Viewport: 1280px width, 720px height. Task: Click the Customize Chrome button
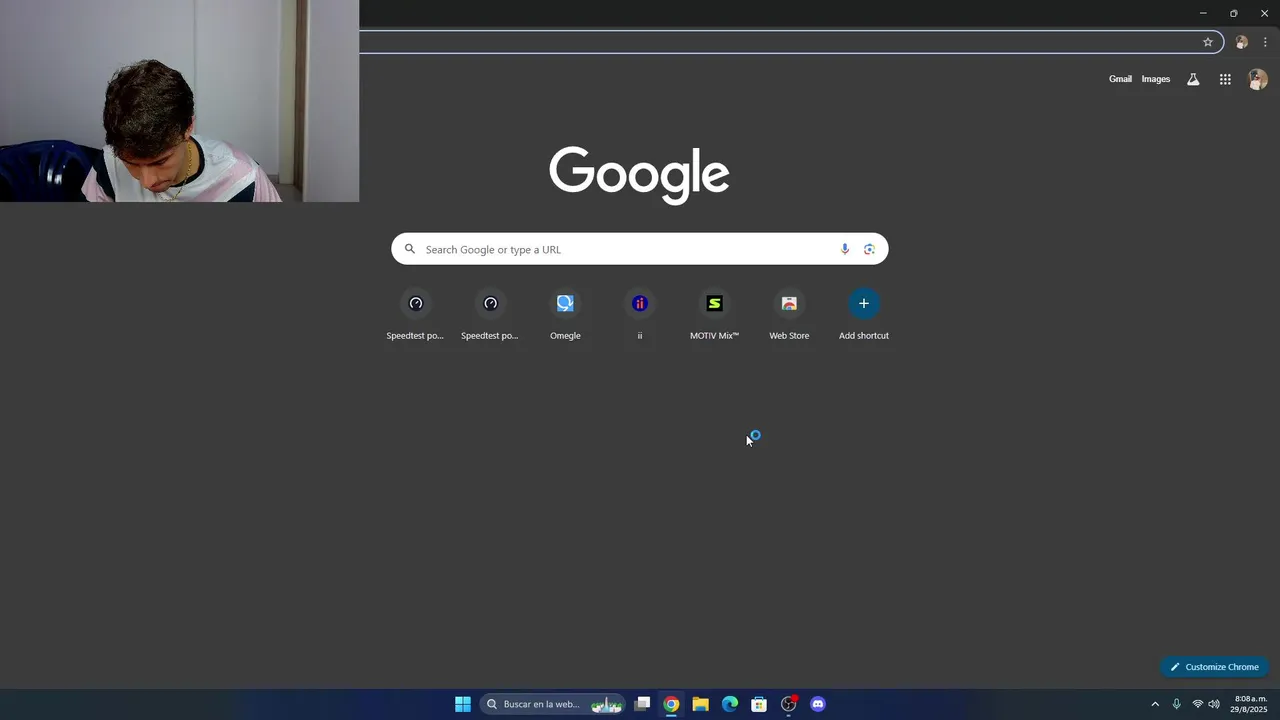click(x=1215, y=667)
